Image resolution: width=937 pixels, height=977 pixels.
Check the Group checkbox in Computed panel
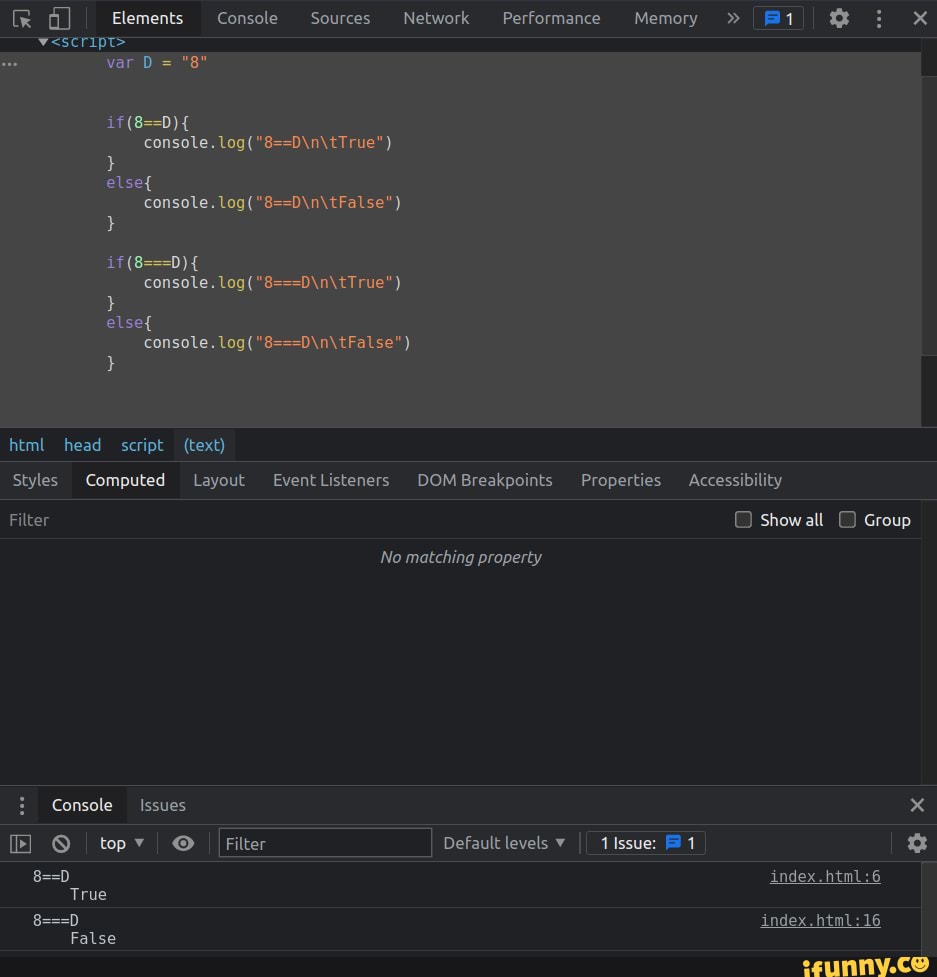[x=847, y=520]
